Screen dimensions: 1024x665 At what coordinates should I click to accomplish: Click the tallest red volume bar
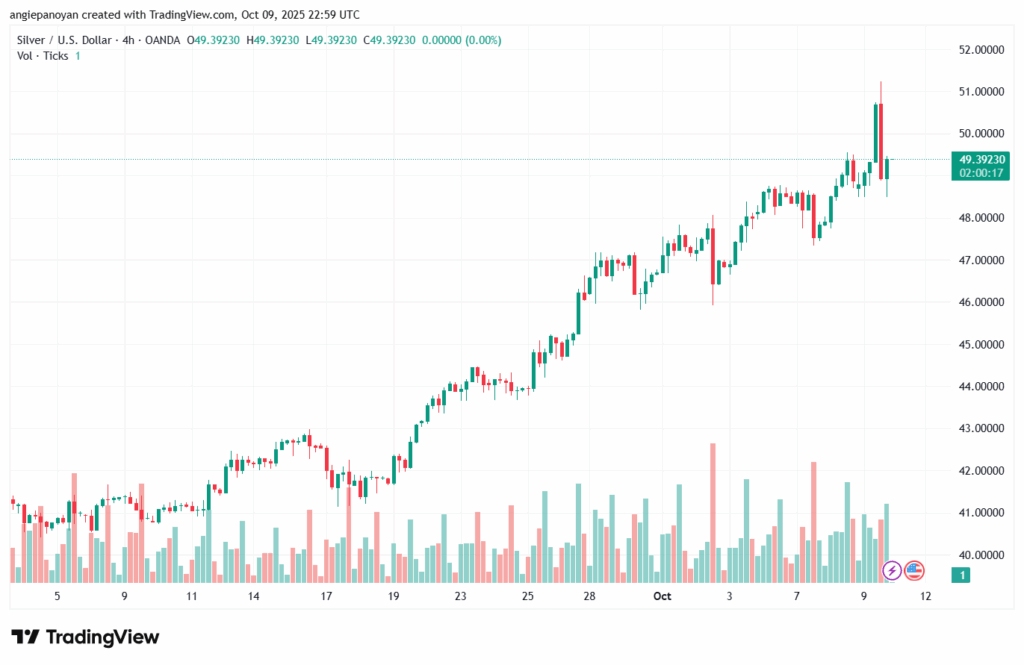tap(713, 512)
